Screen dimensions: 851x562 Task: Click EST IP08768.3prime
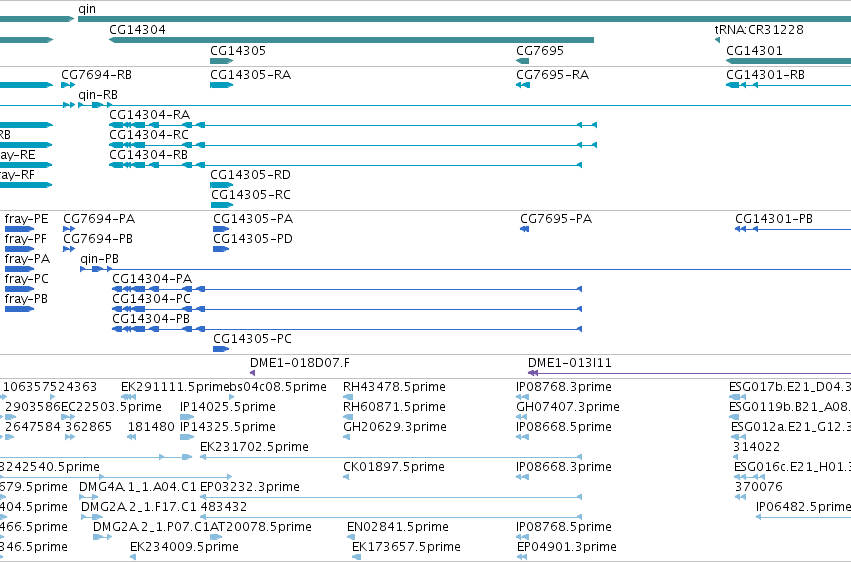[522, 397]
